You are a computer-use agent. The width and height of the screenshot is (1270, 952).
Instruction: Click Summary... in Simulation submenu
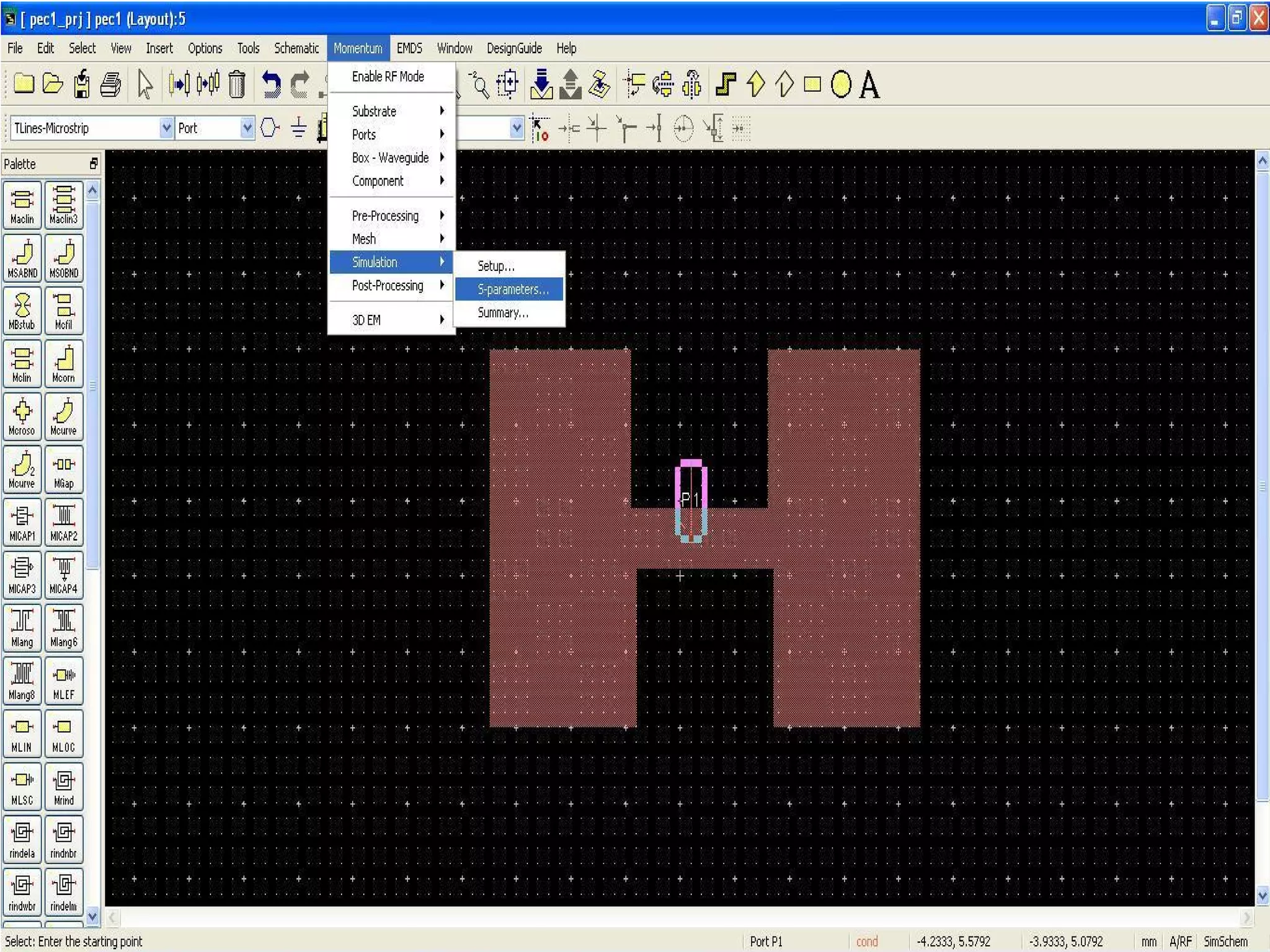pyautogui.click(x=502, y=313)
